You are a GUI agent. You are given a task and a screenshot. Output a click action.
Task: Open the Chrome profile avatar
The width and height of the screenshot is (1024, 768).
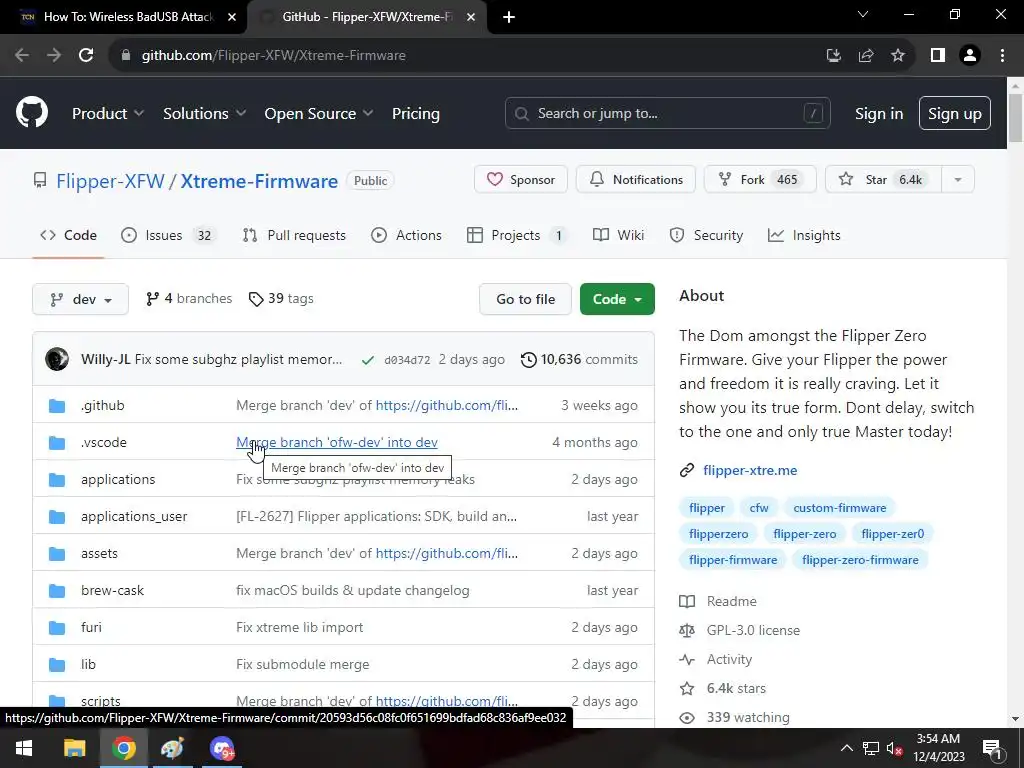tap(970, 56)
